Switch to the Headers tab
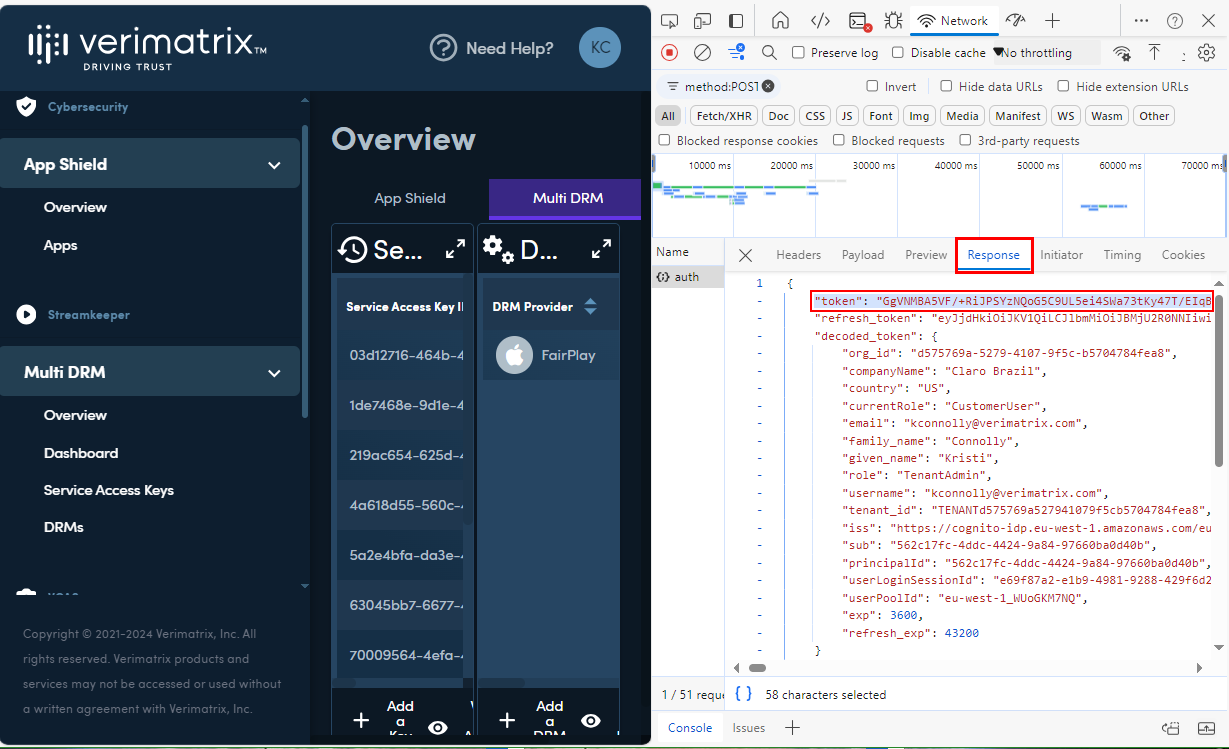This screenshot has height=749, width=1229. tap(798, 255)
